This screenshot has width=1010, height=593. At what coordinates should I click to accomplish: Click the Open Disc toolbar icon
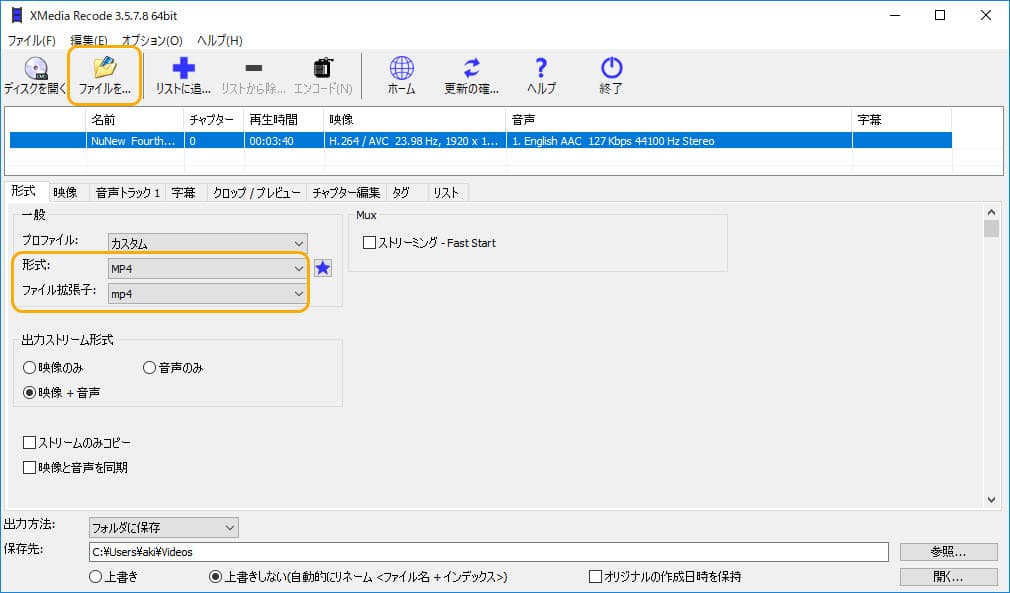pyautogui.click(x=36, y=70)
